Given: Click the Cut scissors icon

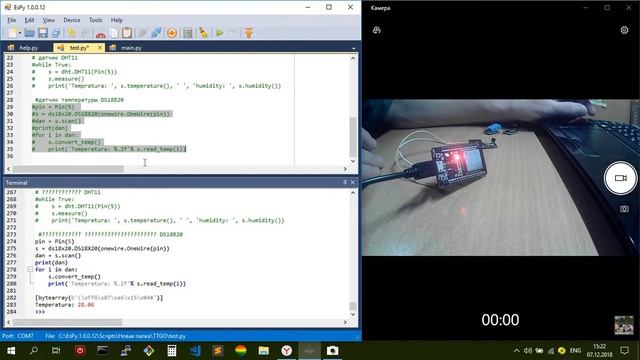Looking at the screenshot, I should (x=100, y=33).
